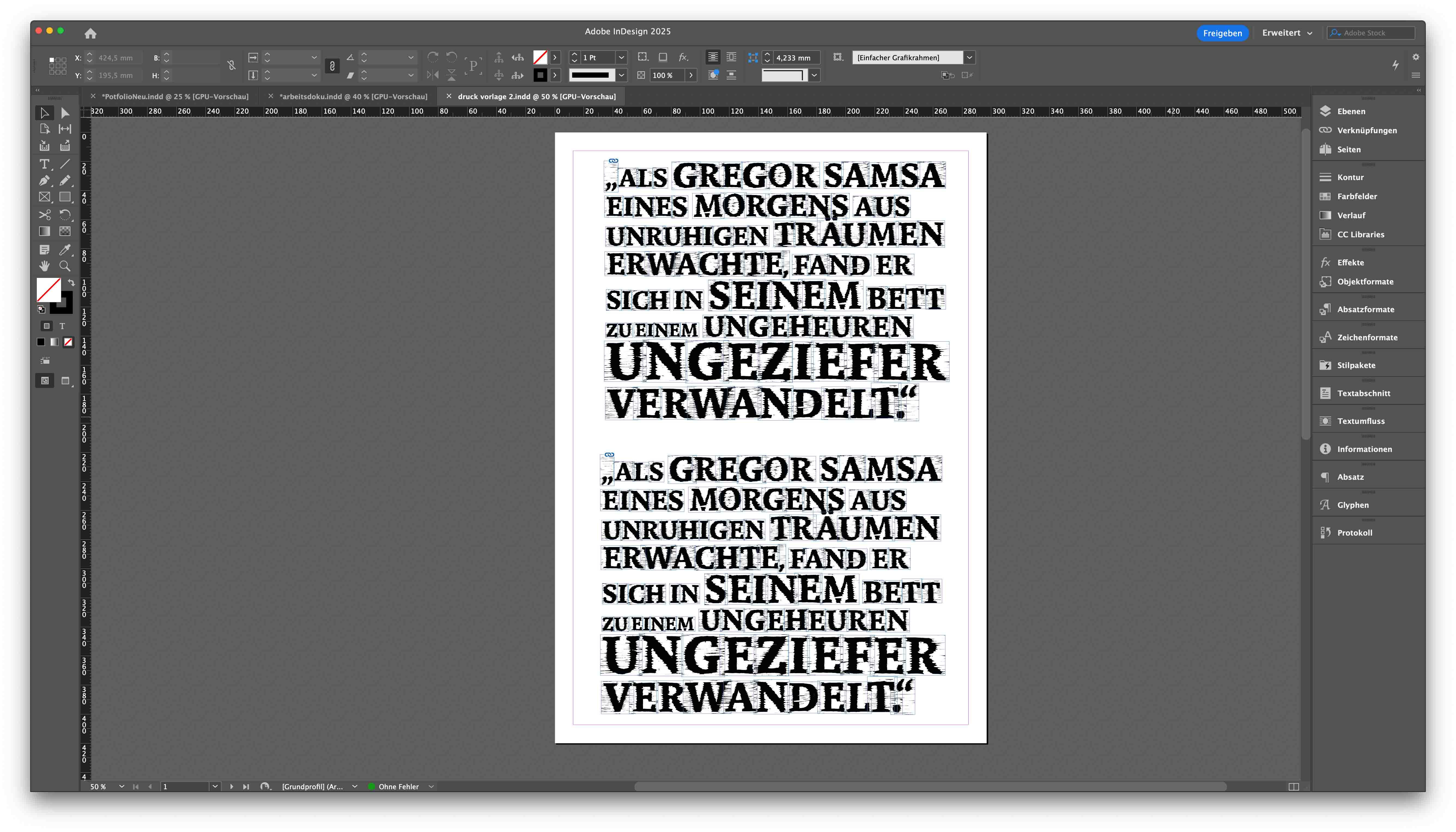Open the stroke weight dropdown
1456x832 pixels.
[x=621, y=58]
